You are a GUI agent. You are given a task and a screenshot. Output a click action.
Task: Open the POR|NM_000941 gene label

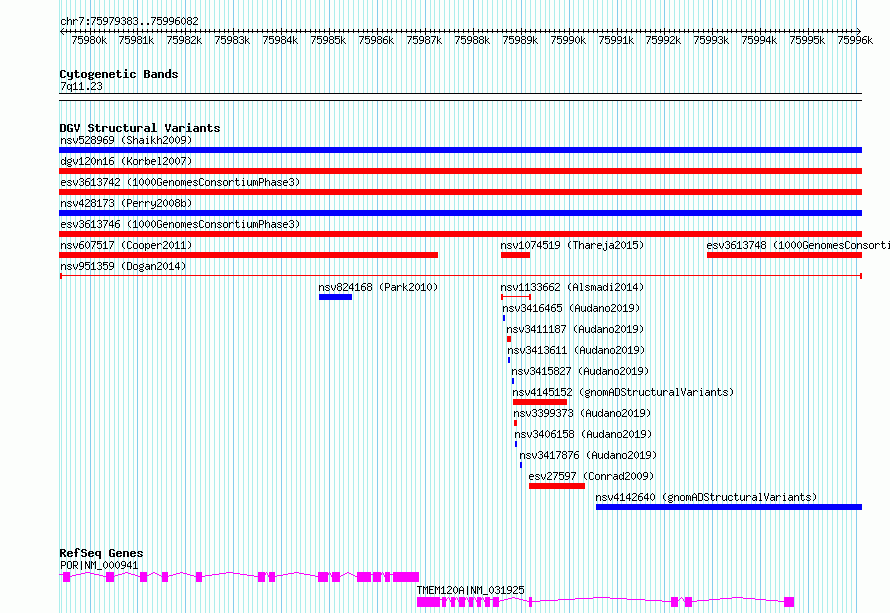(99, 565)
